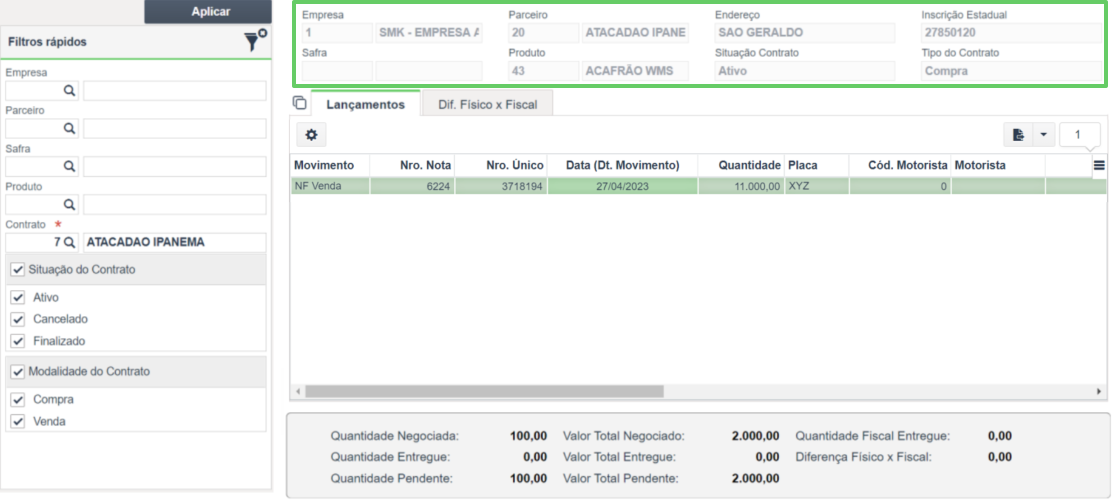Open the quick filters funnel icon
Screen dimensions: 1114x500
click(x=254, y=40)
